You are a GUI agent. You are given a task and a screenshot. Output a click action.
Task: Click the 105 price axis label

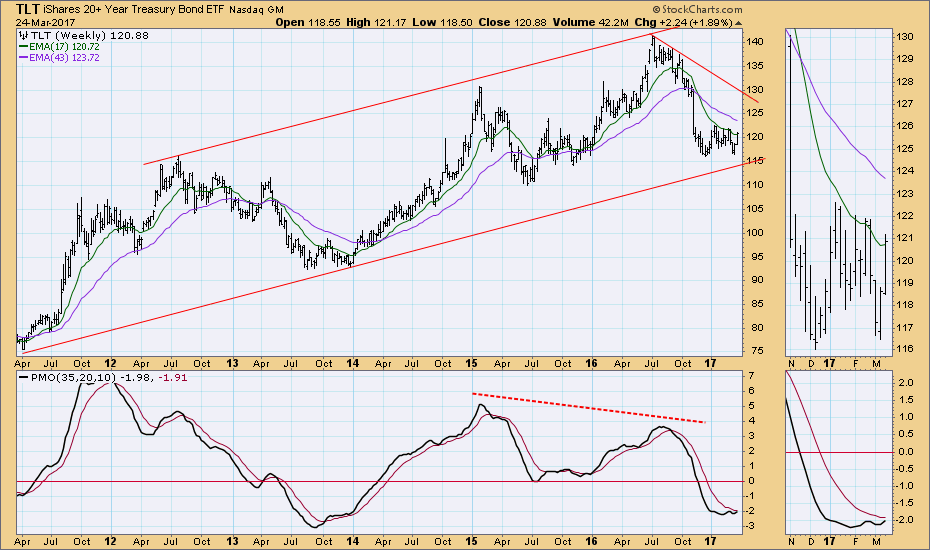755,208
